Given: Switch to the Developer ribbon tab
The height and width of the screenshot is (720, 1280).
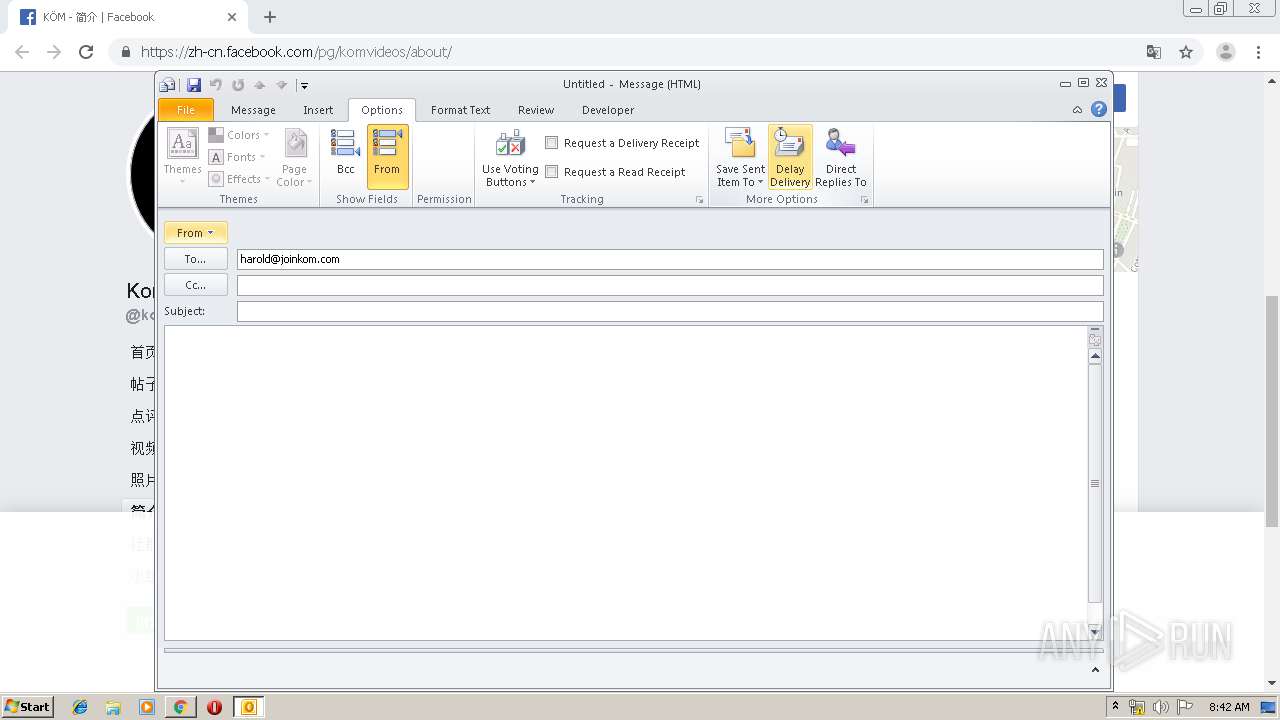Looking at the screenshot, I should click(608, 110).
